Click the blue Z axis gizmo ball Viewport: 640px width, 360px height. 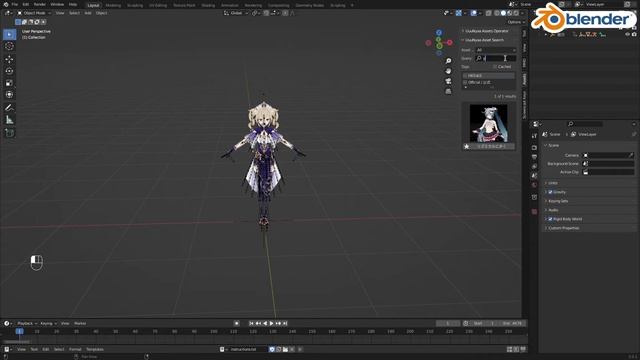point(439,33)
